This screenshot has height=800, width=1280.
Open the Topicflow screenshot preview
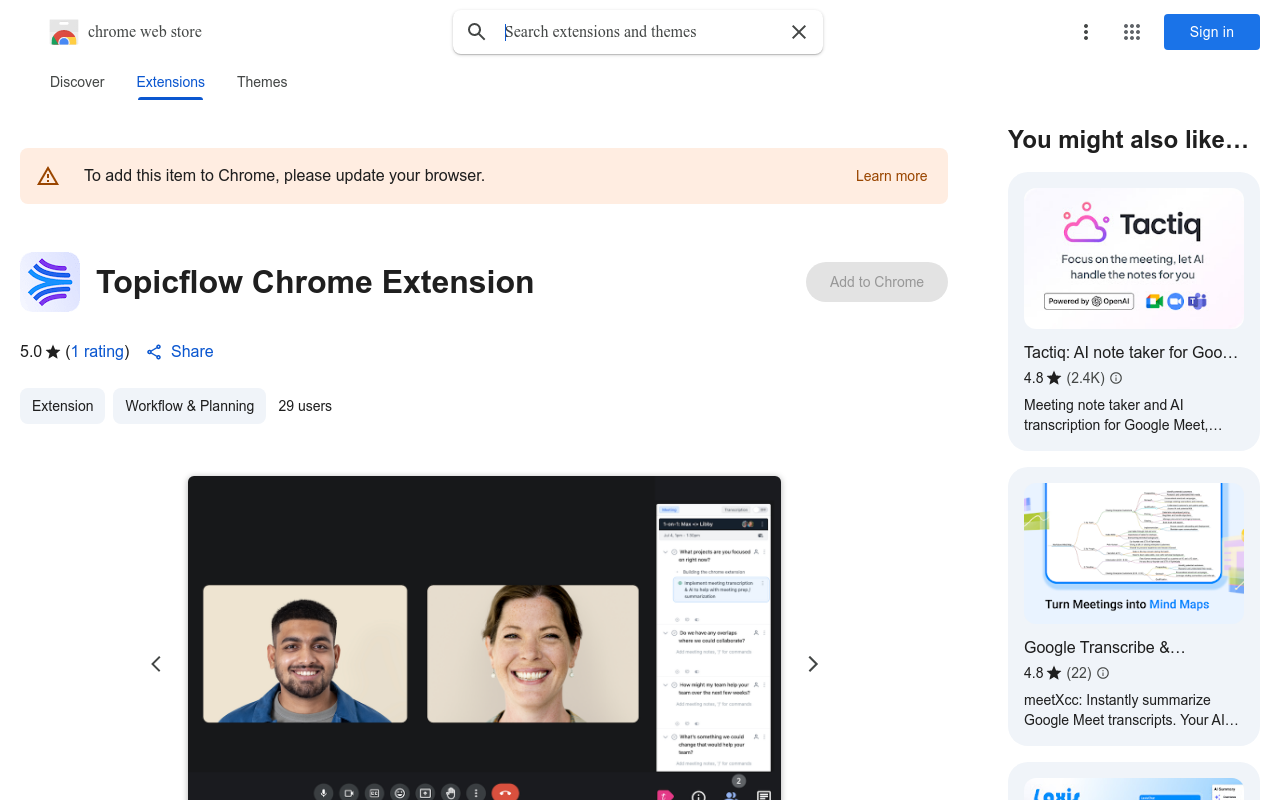[484, 638]
